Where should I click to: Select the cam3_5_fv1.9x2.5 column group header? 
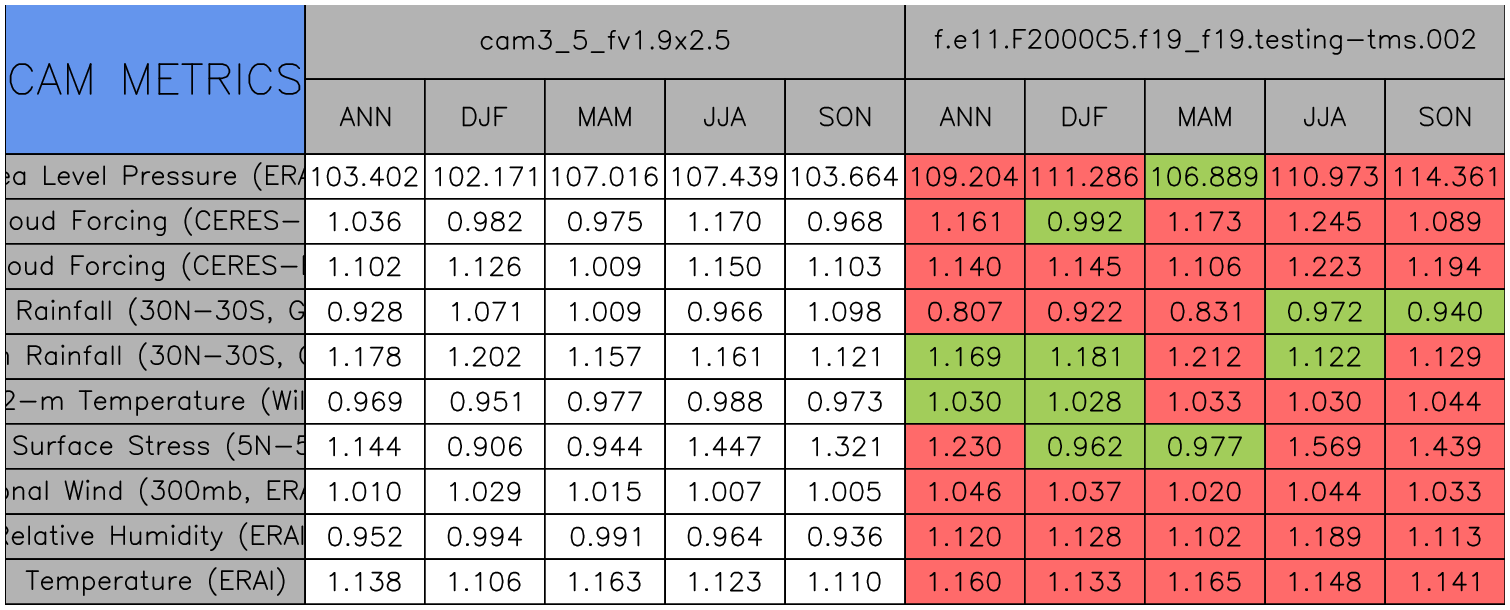(604, 41)
